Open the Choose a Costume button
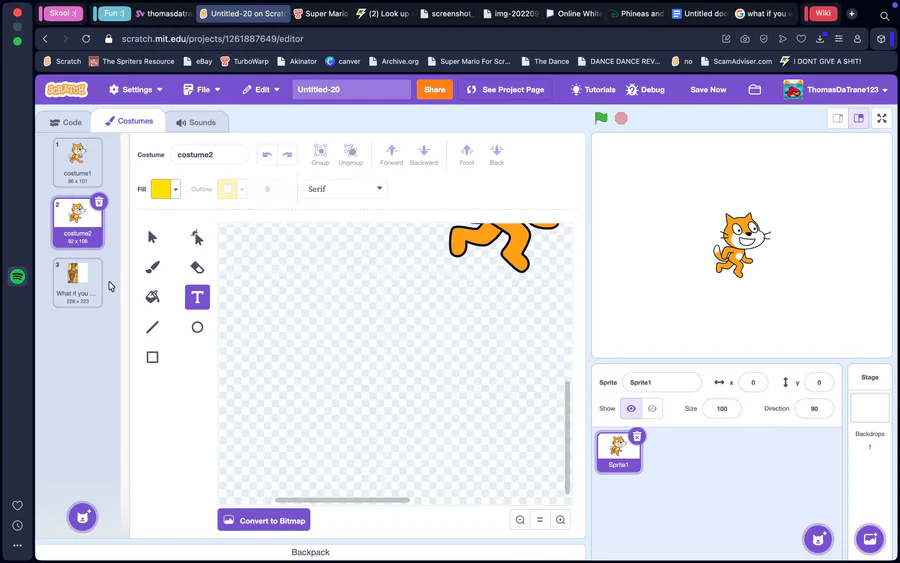900x563 pixels. tap(83, 517)
